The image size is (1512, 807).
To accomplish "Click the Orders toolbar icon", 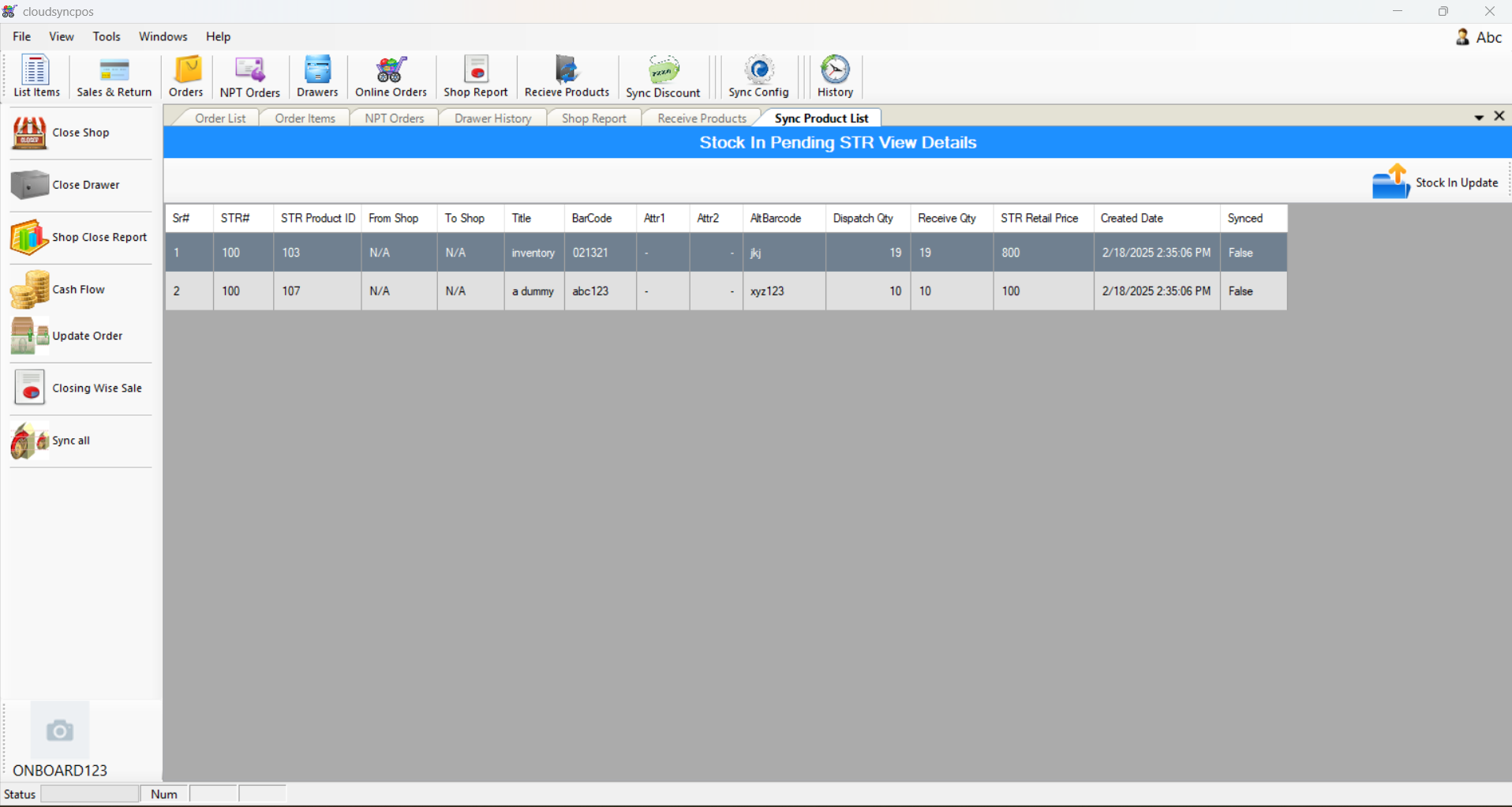I will point(186,77).
